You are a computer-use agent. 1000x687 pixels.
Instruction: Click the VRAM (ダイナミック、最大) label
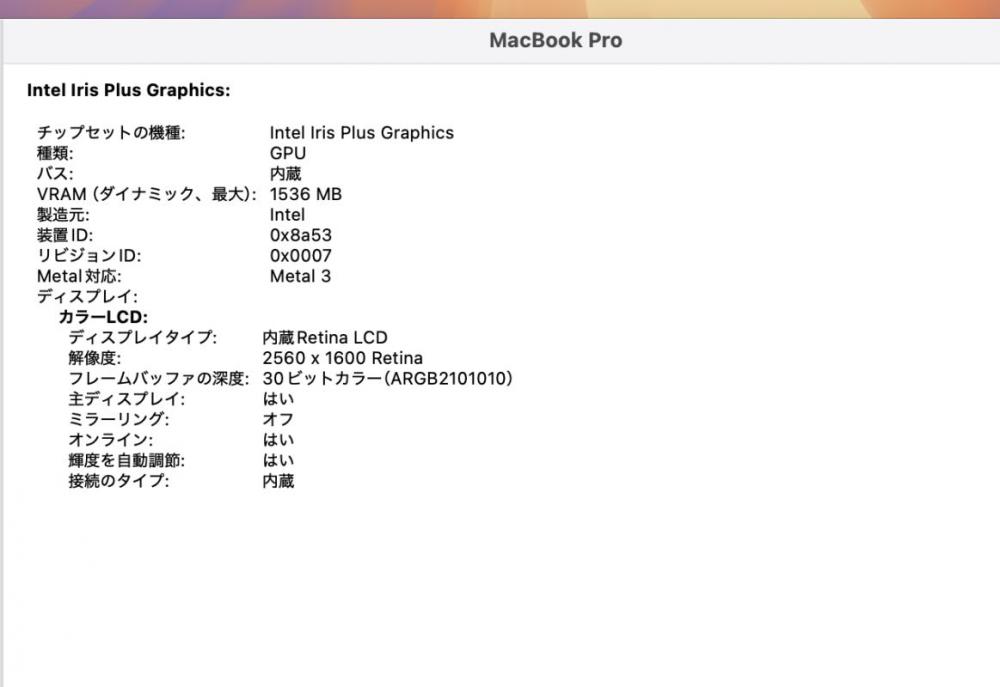click(x=147, y=194)
